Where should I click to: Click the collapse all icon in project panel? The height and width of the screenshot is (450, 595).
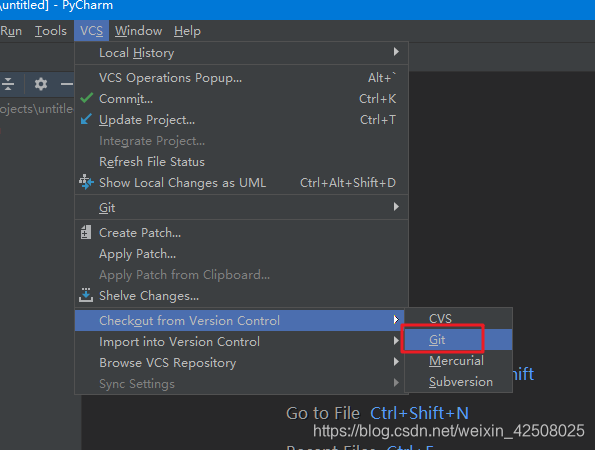tap(8, 84)
